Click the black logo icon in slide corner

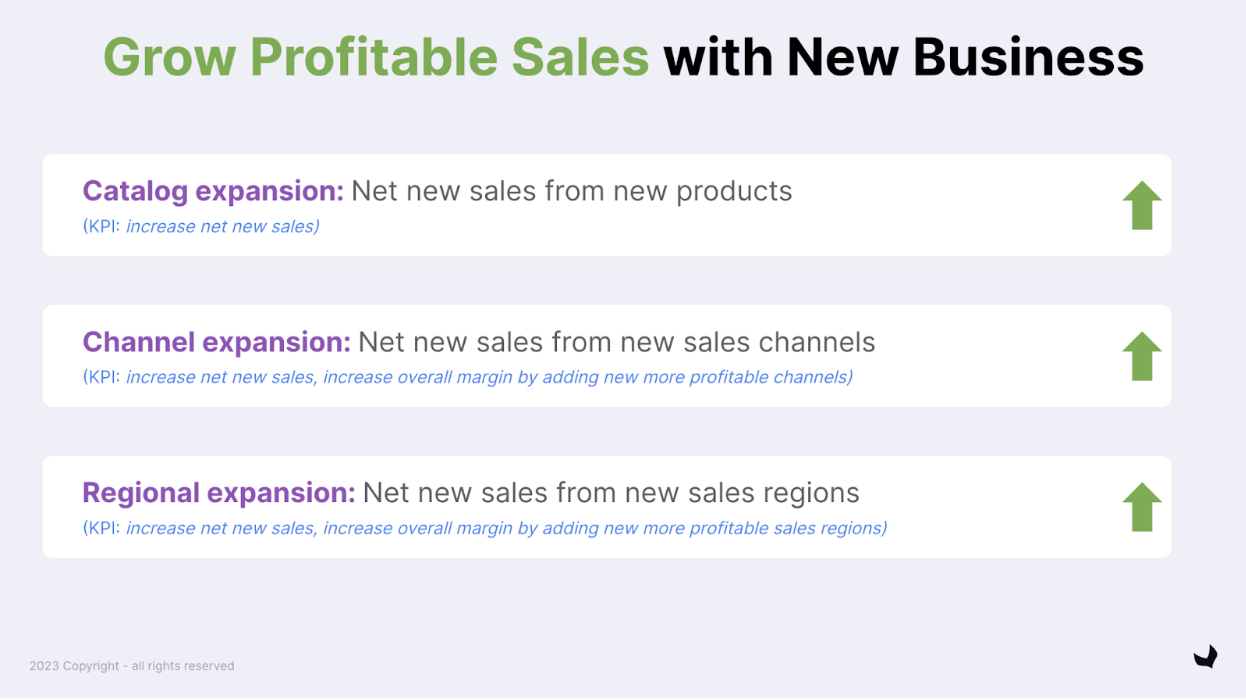[x=1205, y=656]
